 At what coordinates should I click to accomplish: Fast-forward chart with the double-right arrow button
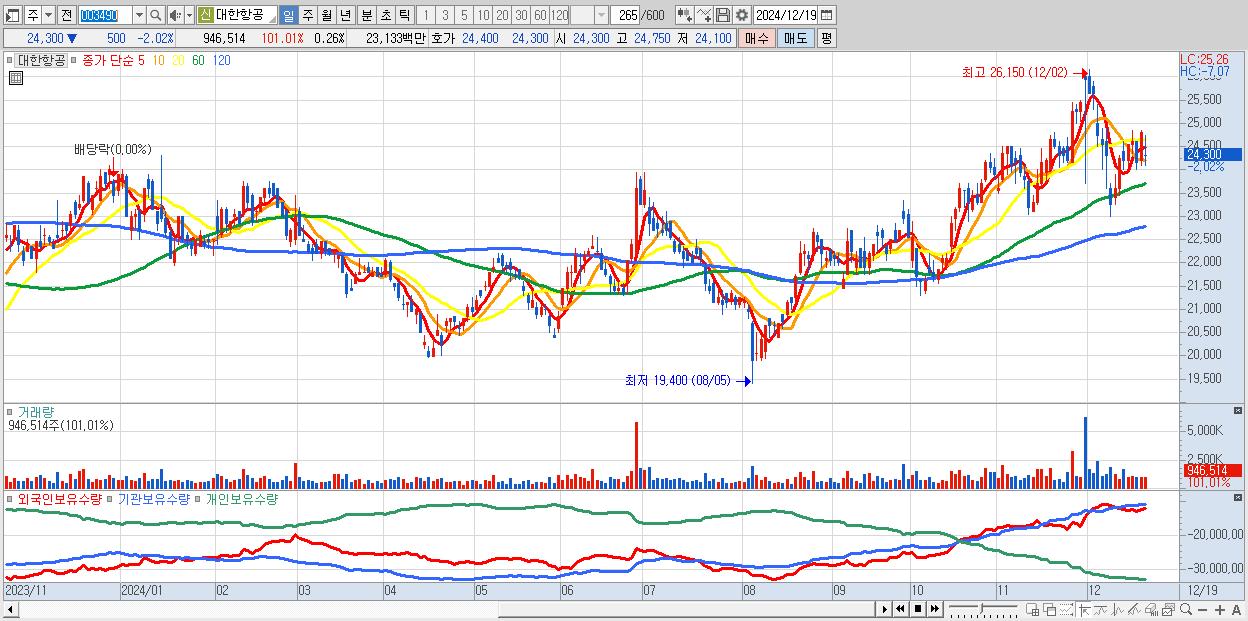click(935, 609)
